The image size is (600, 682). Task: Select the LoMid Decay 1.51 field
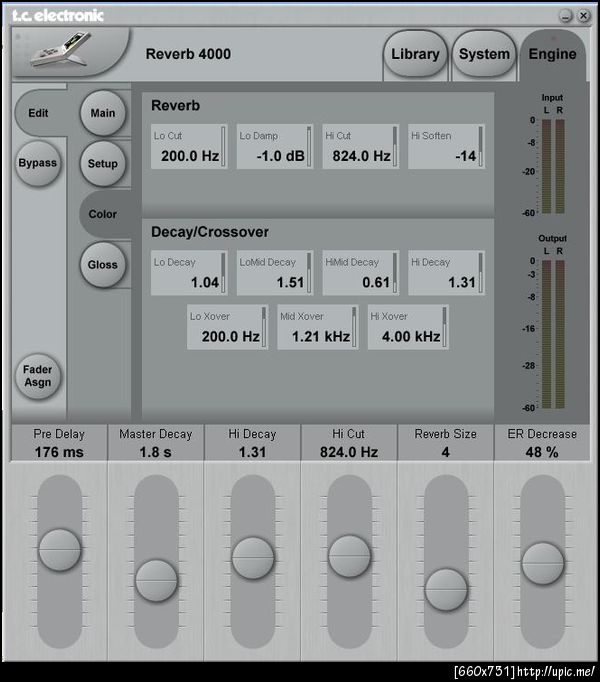(275, 273)
